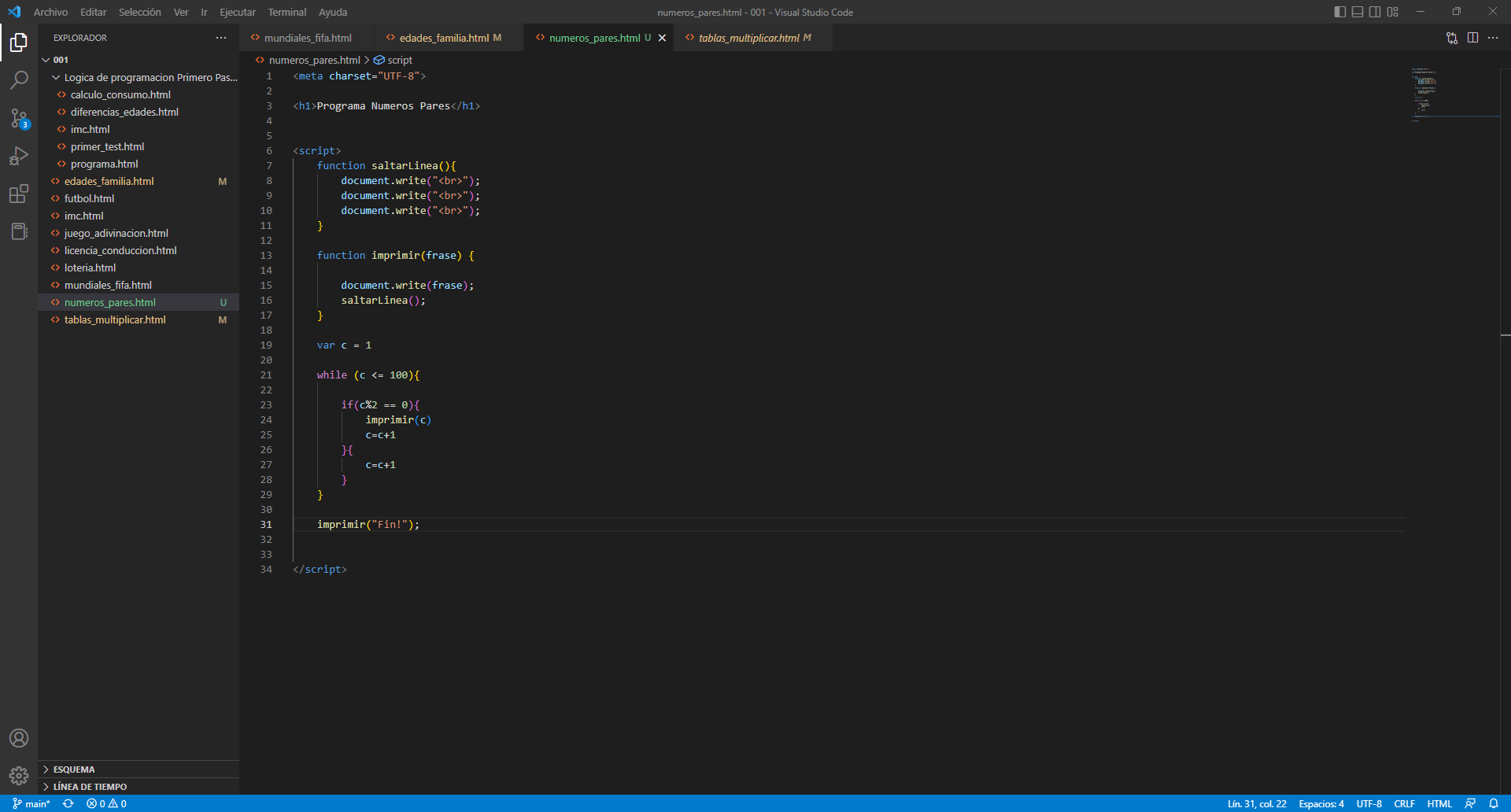Open the Archivo menu
1511x812 pixels.
[x=50, y=12]
